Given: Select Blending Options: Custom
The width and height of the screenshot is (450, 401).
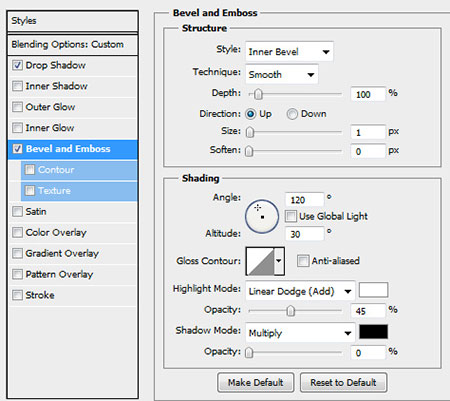Looking at the screenshot, I should tap(72, 44).
